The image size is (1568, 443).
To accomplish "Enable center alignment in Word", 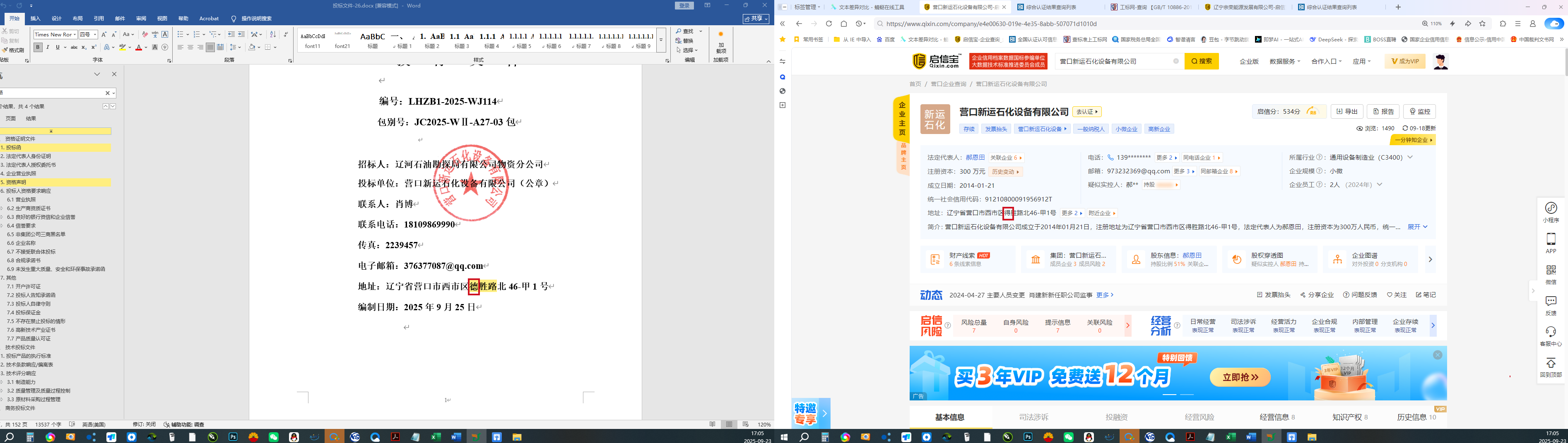I will pyautogui.click(x=190, y=48).
